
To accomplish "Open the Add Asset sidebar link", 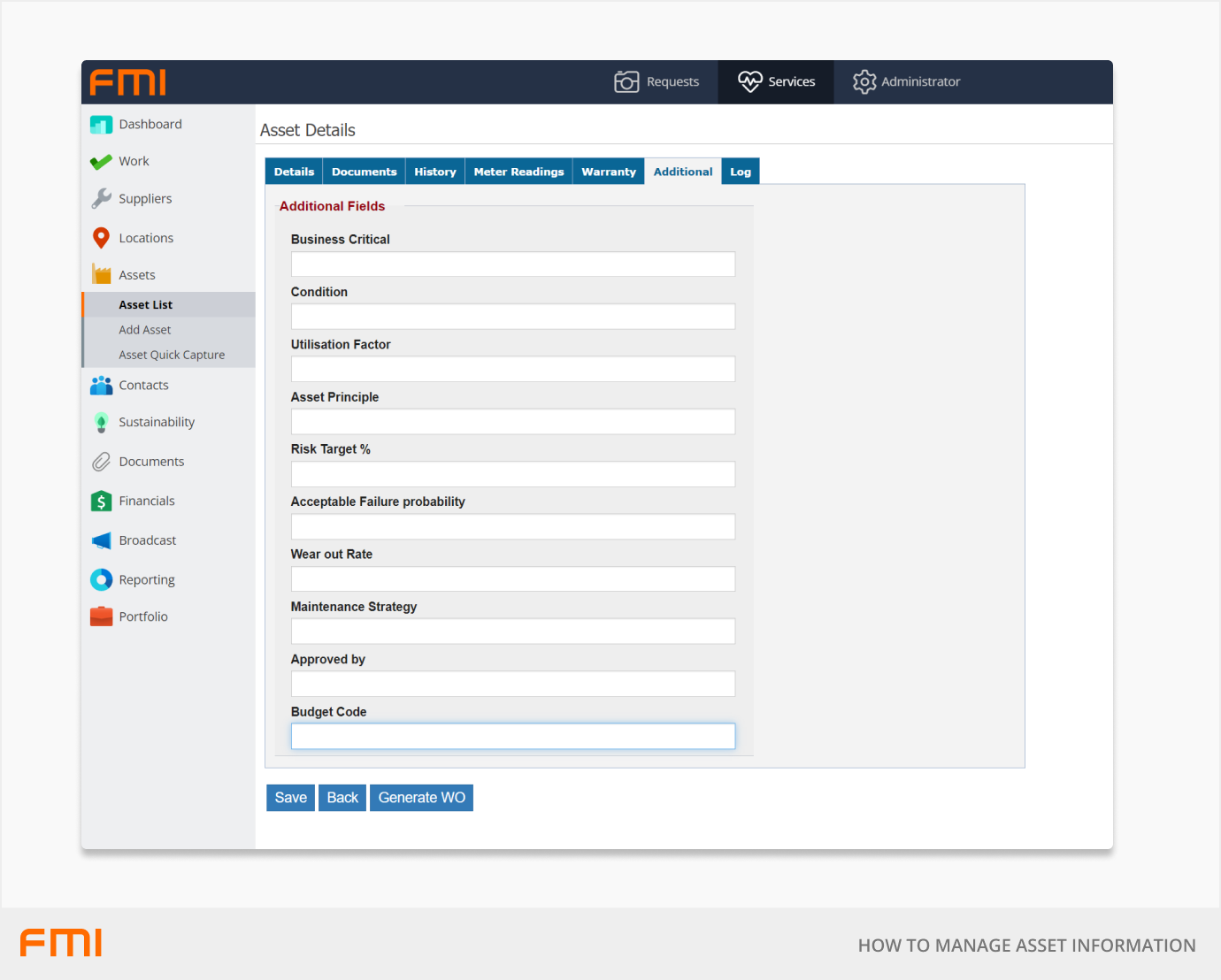I will pos(145,330).
